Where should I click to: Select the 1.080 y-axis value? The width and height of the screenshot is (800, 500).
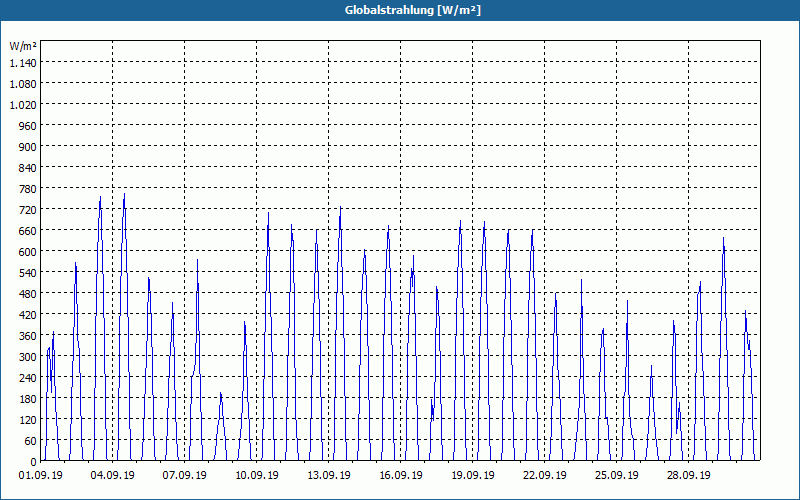pyautogui.click(x=23, y=84)
